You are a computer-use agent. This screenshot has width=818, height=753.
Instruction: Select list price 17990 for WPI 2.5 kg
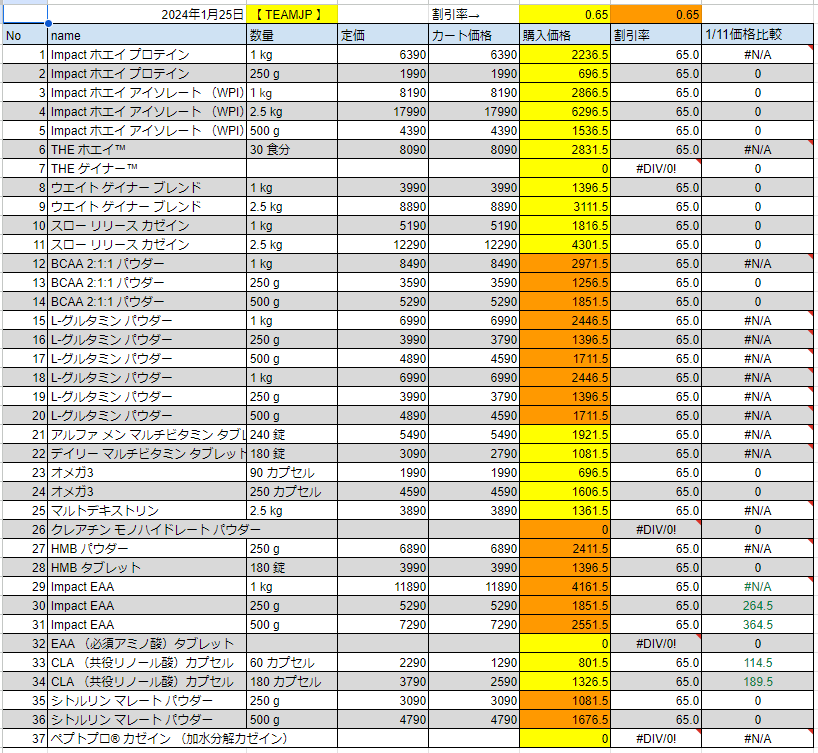click(383, 112)
